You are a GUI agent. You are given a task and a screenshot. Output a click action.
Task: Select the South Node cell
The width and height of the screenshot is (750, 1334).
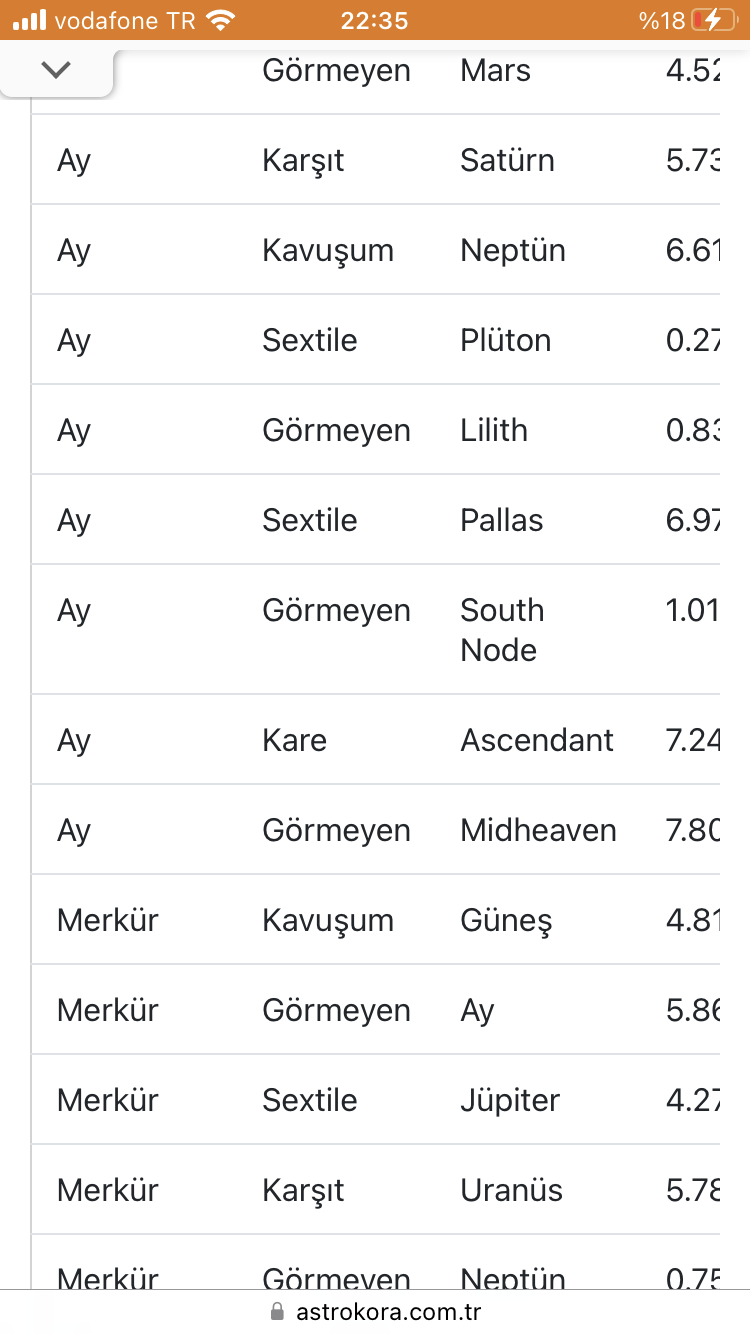(x=502, y=630)
